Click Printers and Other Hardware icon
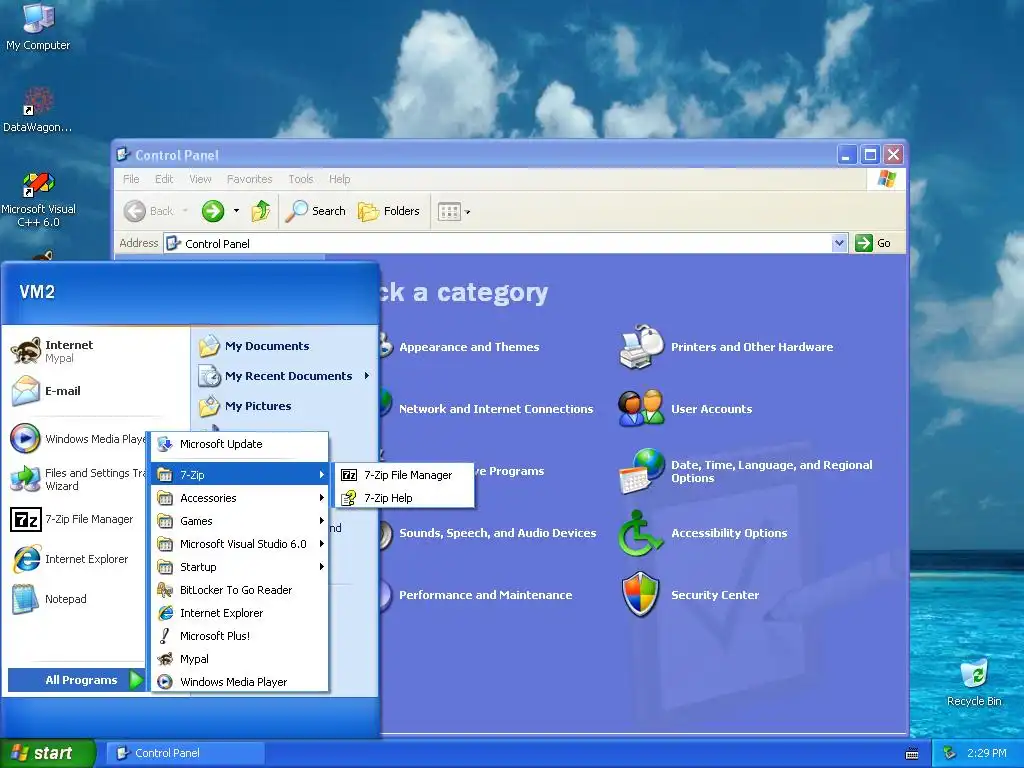This screenshot has height=768, width=1024. coord(641,347)
